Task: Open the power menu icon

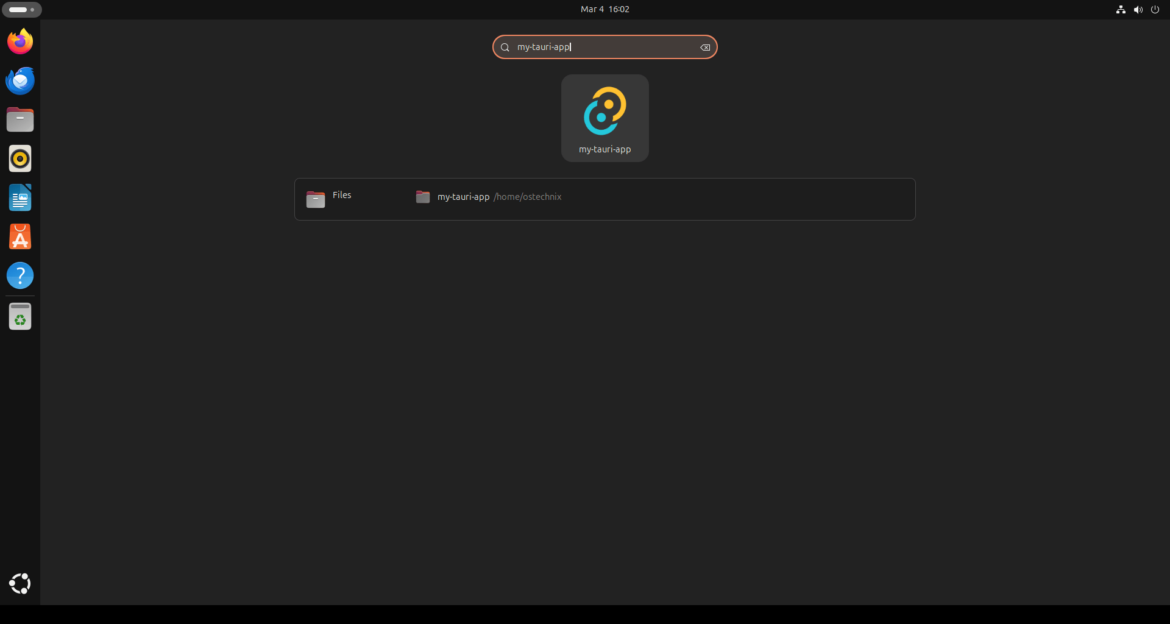Action: tap(1155, 9)
